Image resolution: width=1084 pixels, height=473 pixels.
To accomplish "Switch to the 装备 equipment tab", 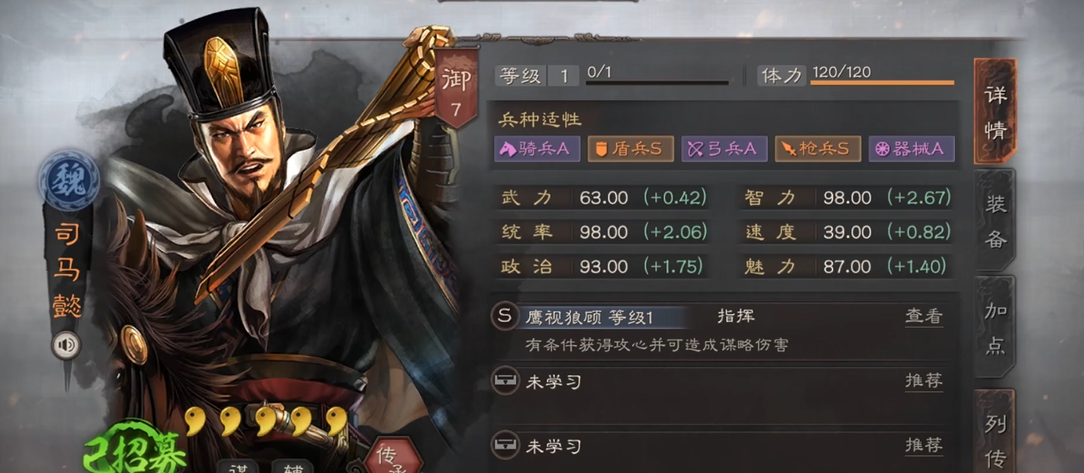I will [996, 219].
